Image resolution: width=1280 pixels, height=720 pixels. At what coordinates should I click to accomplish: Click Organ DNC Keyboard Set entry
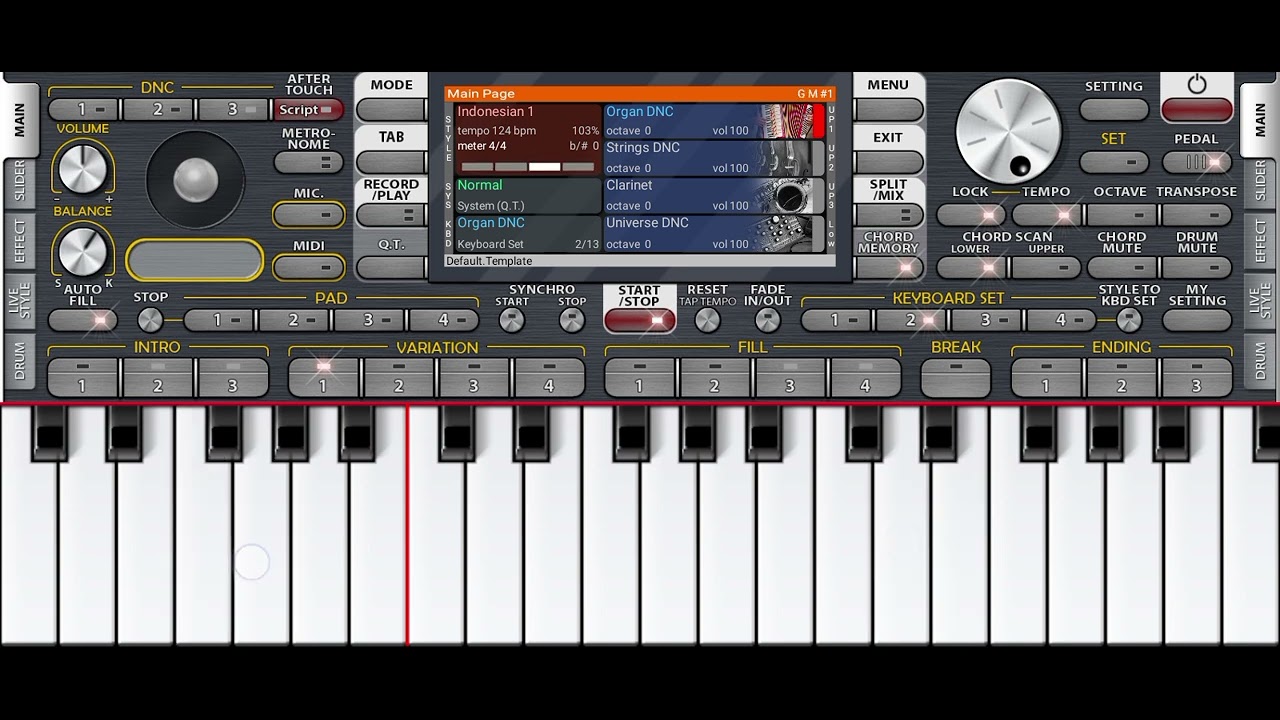point(528,234)
